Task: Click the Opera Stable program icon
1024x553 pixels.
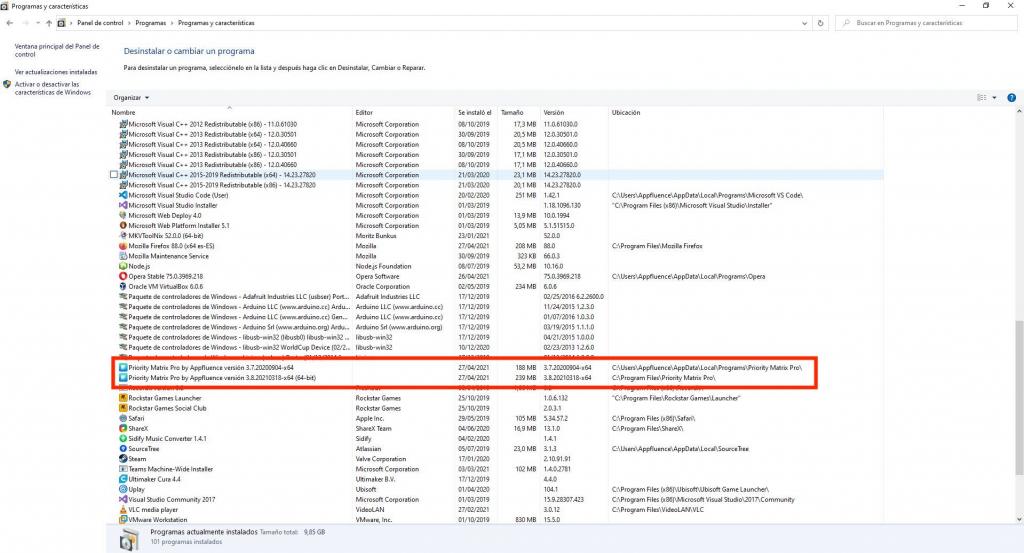Action: click(x=123, y=276)
